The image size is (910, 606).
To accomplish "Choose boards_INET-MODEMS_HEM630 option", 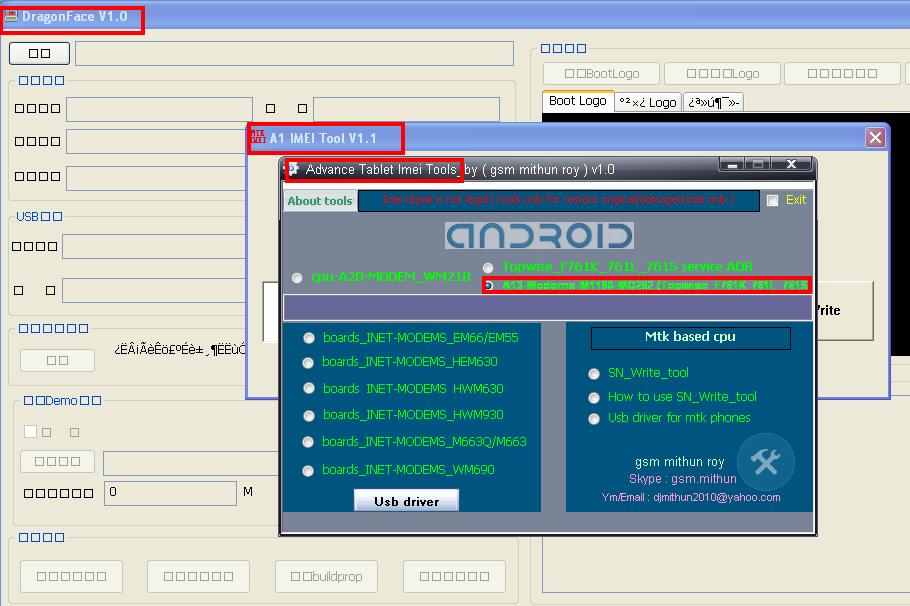I will click(x=308, y=363).
